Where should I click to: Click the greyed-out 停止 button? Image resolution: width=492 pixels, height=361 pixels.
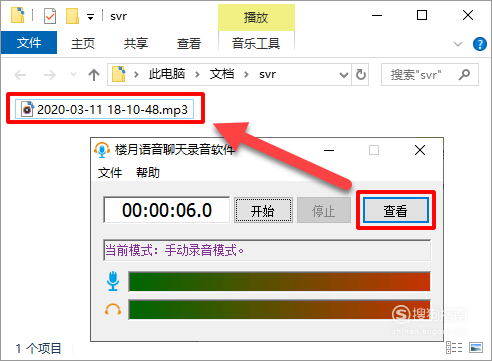tap(324, 210)
